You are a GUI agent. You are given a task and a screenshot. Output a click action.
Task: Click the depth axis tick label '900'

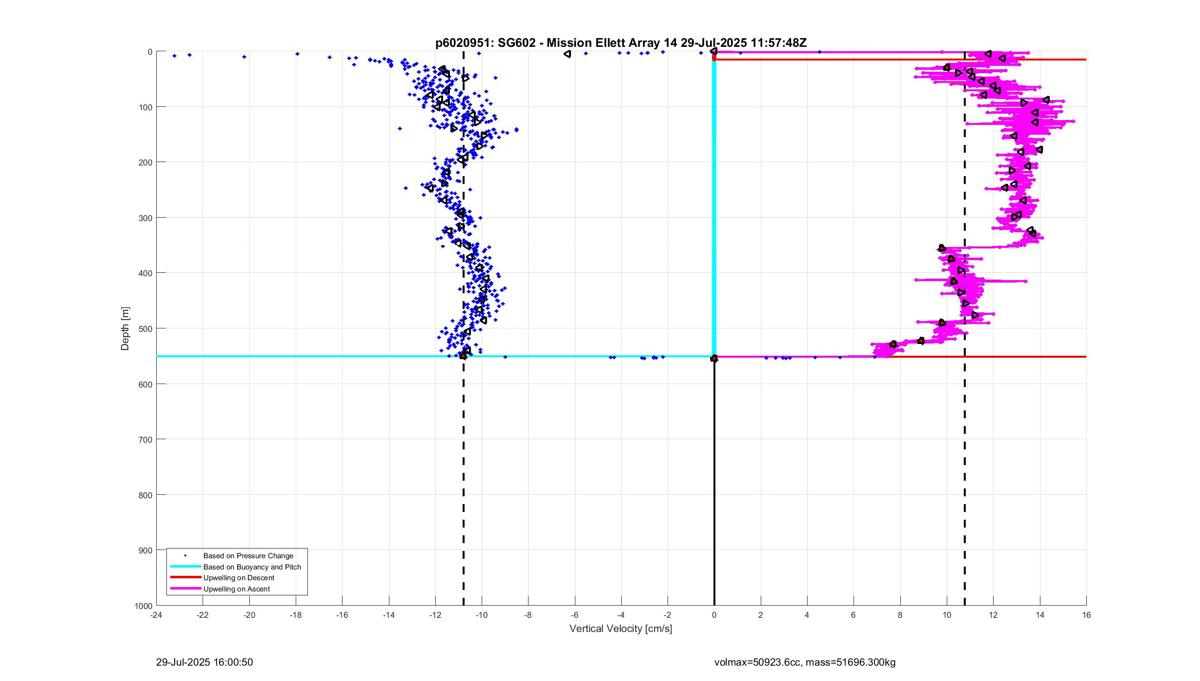pyautogui.click(x=144, y=550)
